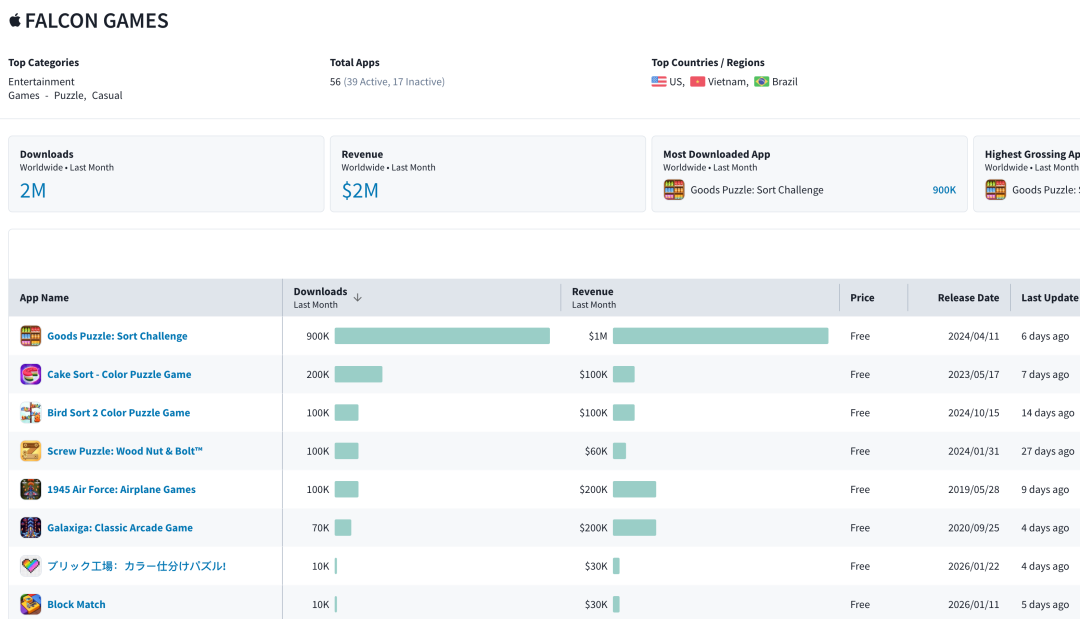Click the "56 (39 Active, 17 Inactive)" text
Screen dimensions: 1080x619
[x=387, y=81]
